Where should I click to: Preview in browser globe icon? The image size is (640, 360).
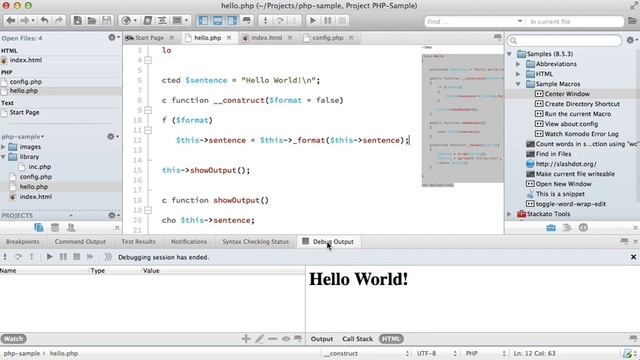click(x=127, y=20)
